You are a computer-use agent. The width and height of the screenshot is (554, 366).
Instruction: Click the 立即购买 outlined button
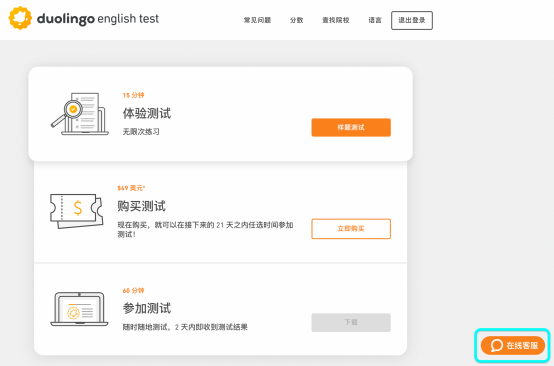pyautogui.click(x=351, y=229)
